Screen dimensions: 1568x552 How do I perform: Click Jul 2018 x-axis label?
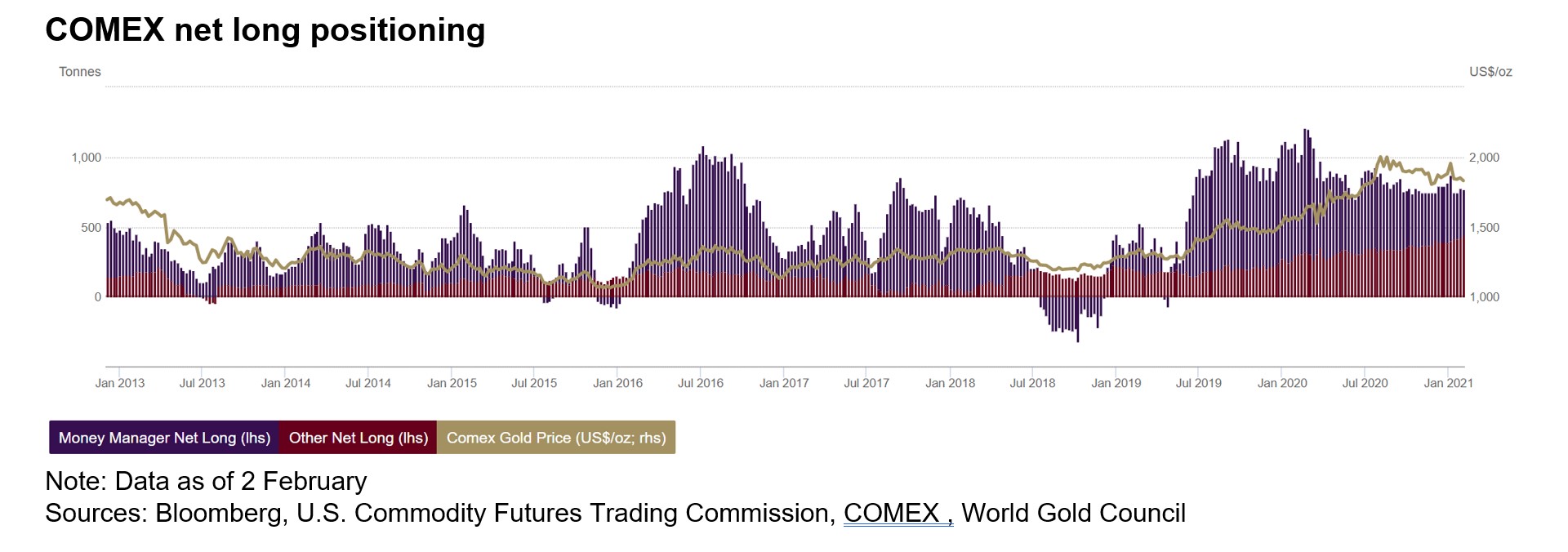1032,383
